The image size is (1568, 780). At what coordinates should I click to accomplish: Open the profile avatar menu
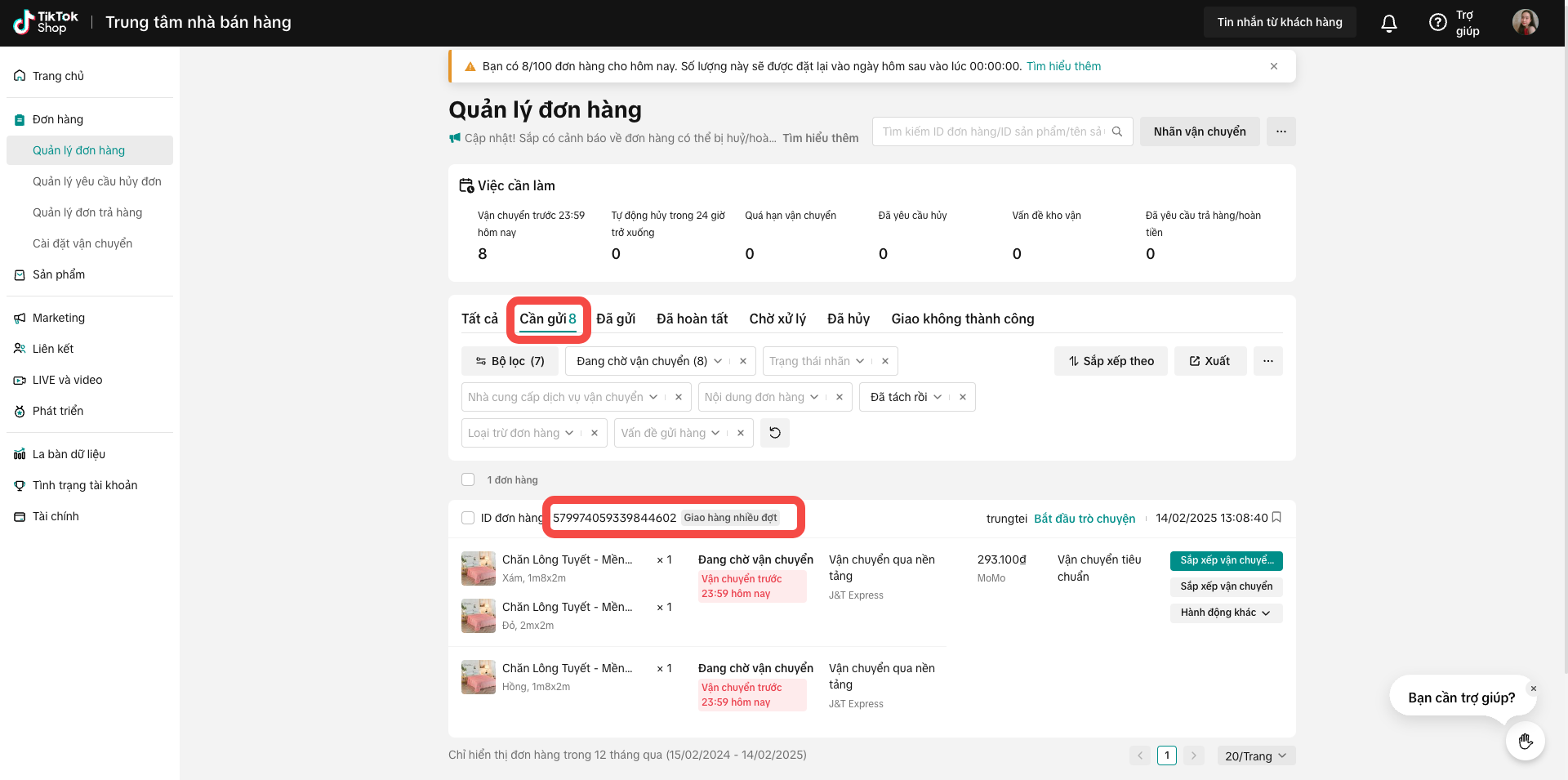coord(1525,22)
